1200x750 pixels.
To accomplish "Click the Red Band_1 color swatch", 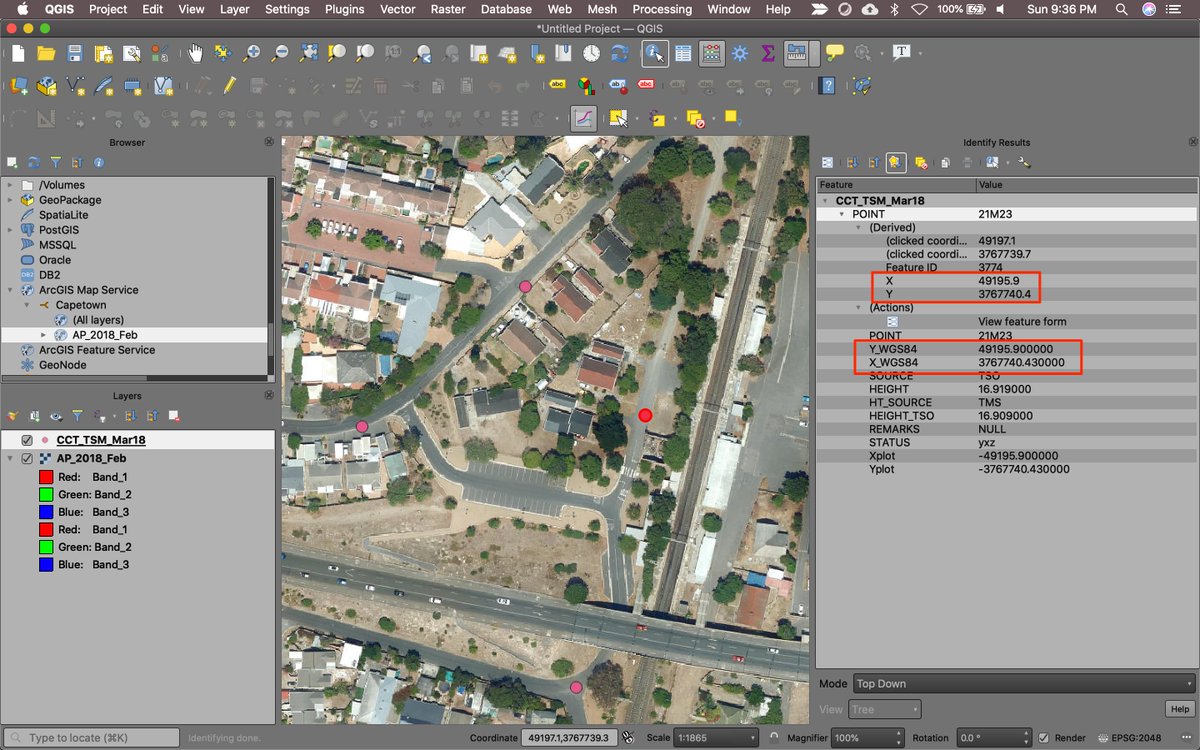I will click(x=46, y=477).
